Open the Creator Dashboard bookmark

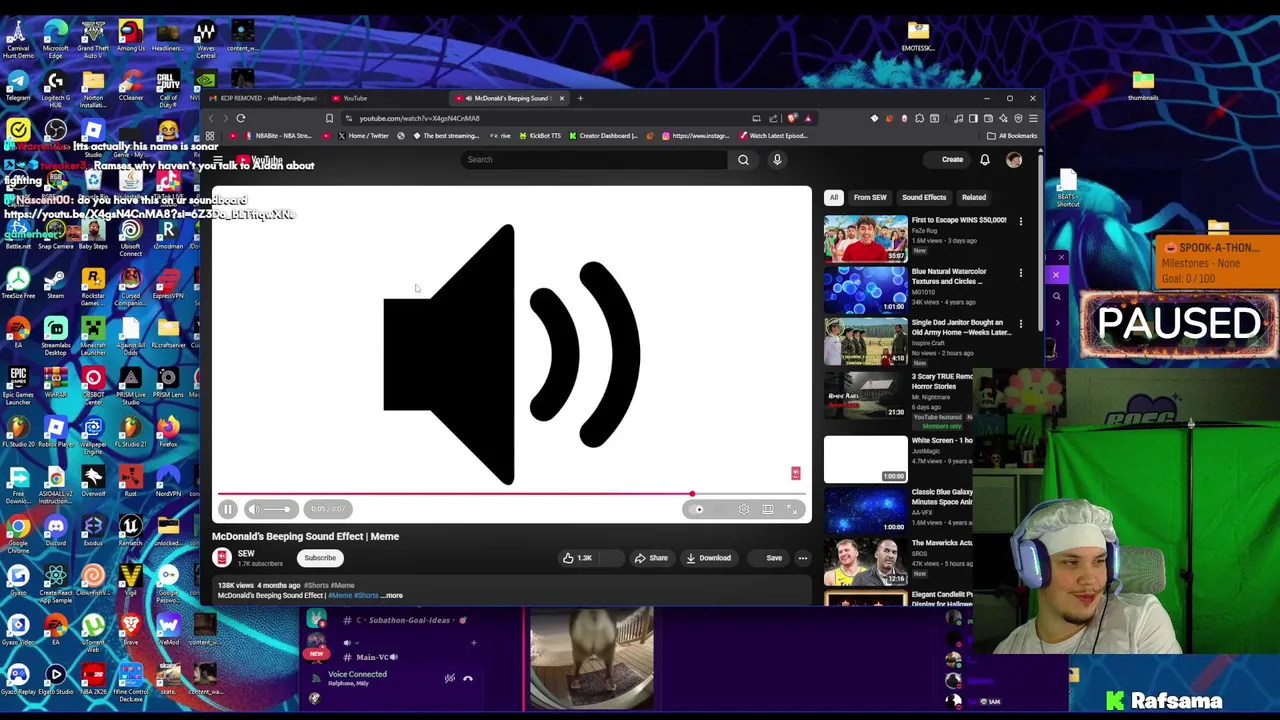pyautogui.click(x=604, y=136)
